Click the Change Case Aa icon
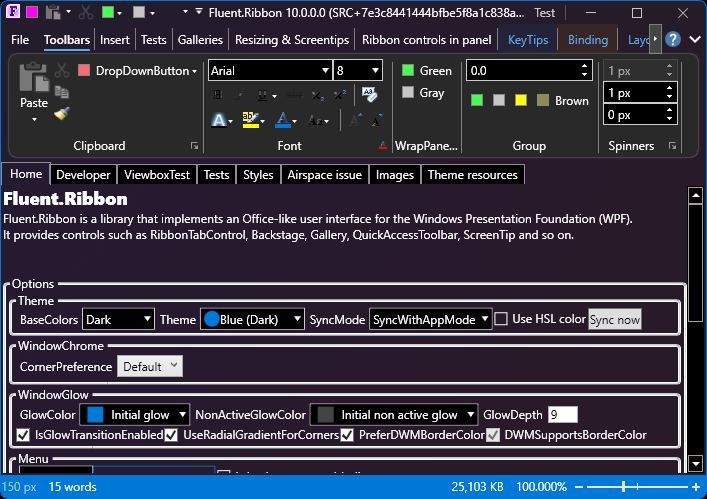This screenshot has width=707, height=499. click(315, 121)
